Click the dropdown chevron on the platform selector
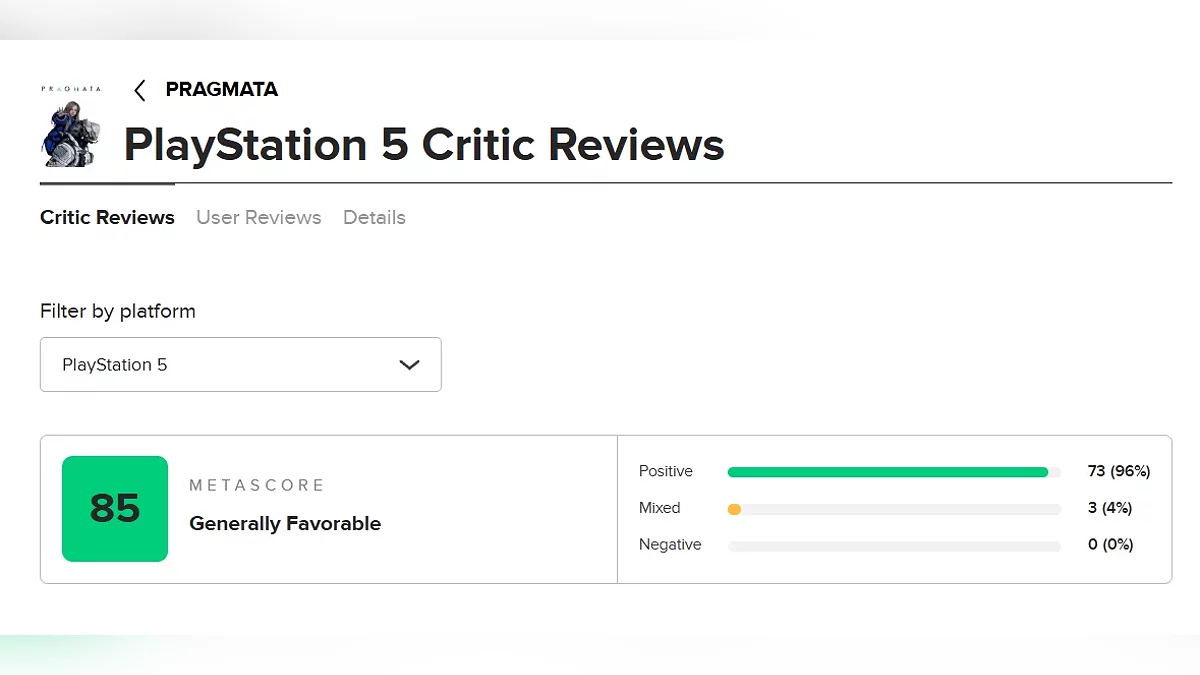Image resolution: width=1200 pixels, height=675 pixels. click(x=409, y=365)
